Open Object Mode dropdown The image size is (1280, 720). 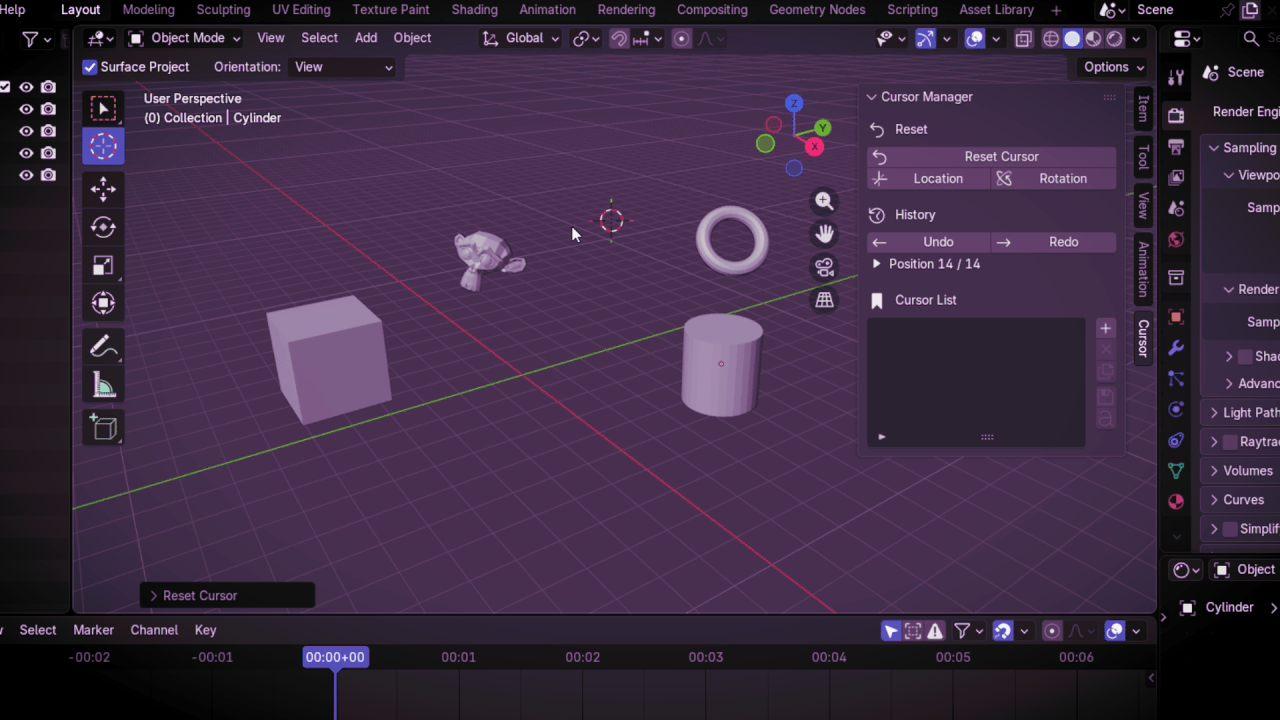click(x=184, y=38)
